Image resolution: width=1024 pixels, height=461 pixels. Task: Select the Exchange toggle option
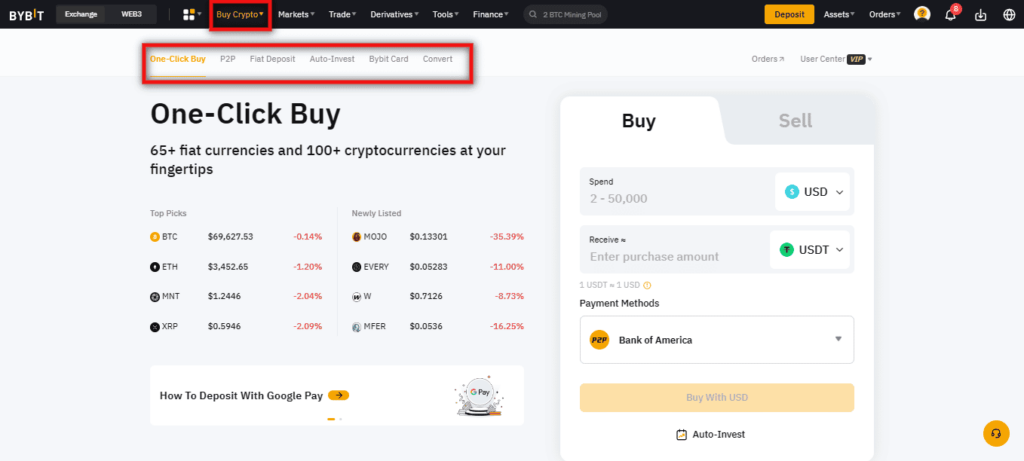point(81,14)
